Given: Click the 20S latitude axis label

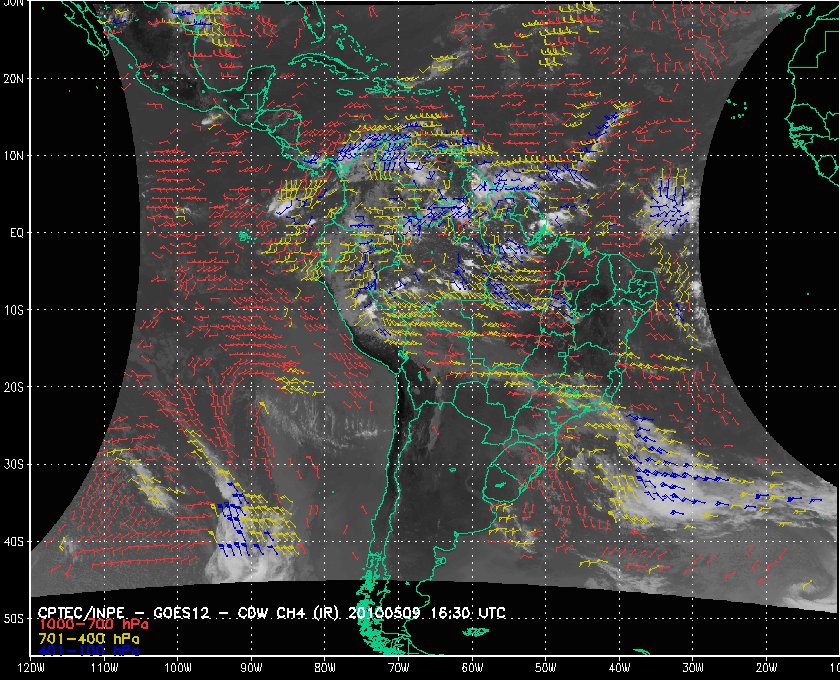Looking at the screenshot, I should (x=14, y=387).
